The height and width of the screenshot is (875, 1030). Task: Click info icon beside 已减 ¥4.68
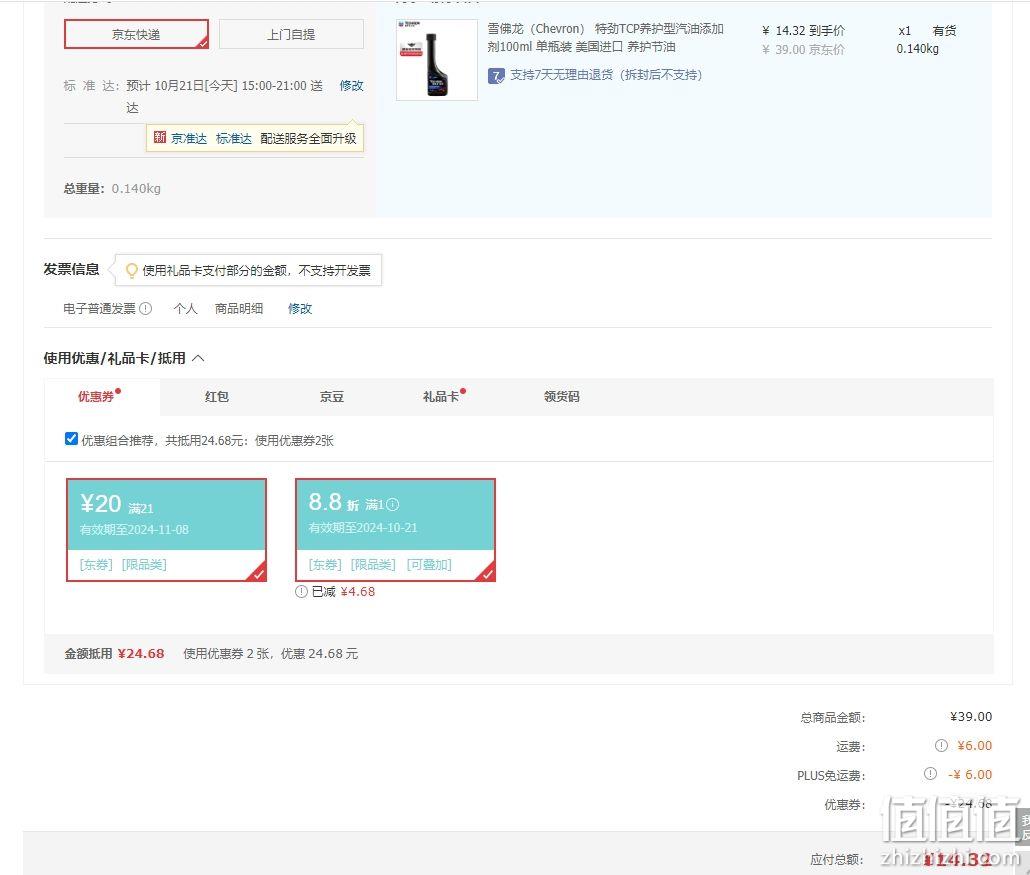302,591
